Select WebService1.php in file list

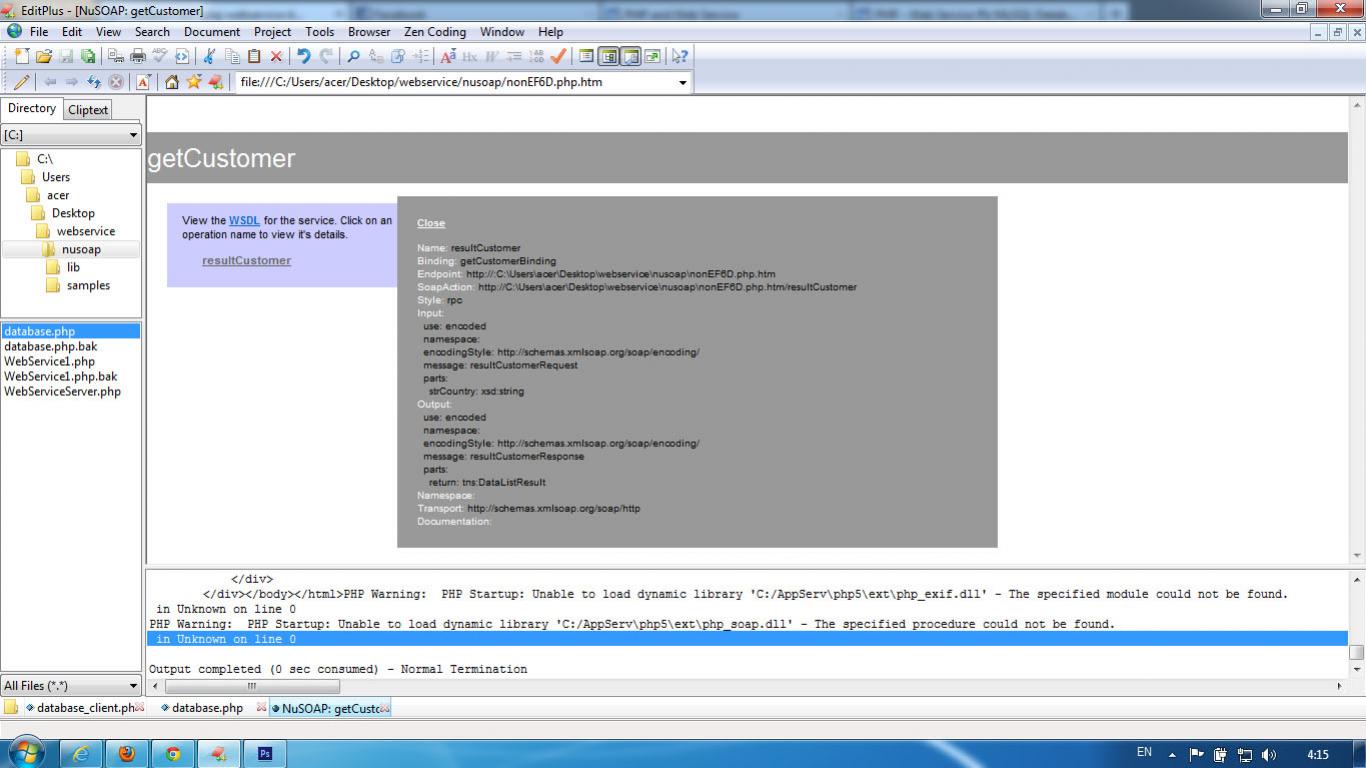tap(49, 361)
